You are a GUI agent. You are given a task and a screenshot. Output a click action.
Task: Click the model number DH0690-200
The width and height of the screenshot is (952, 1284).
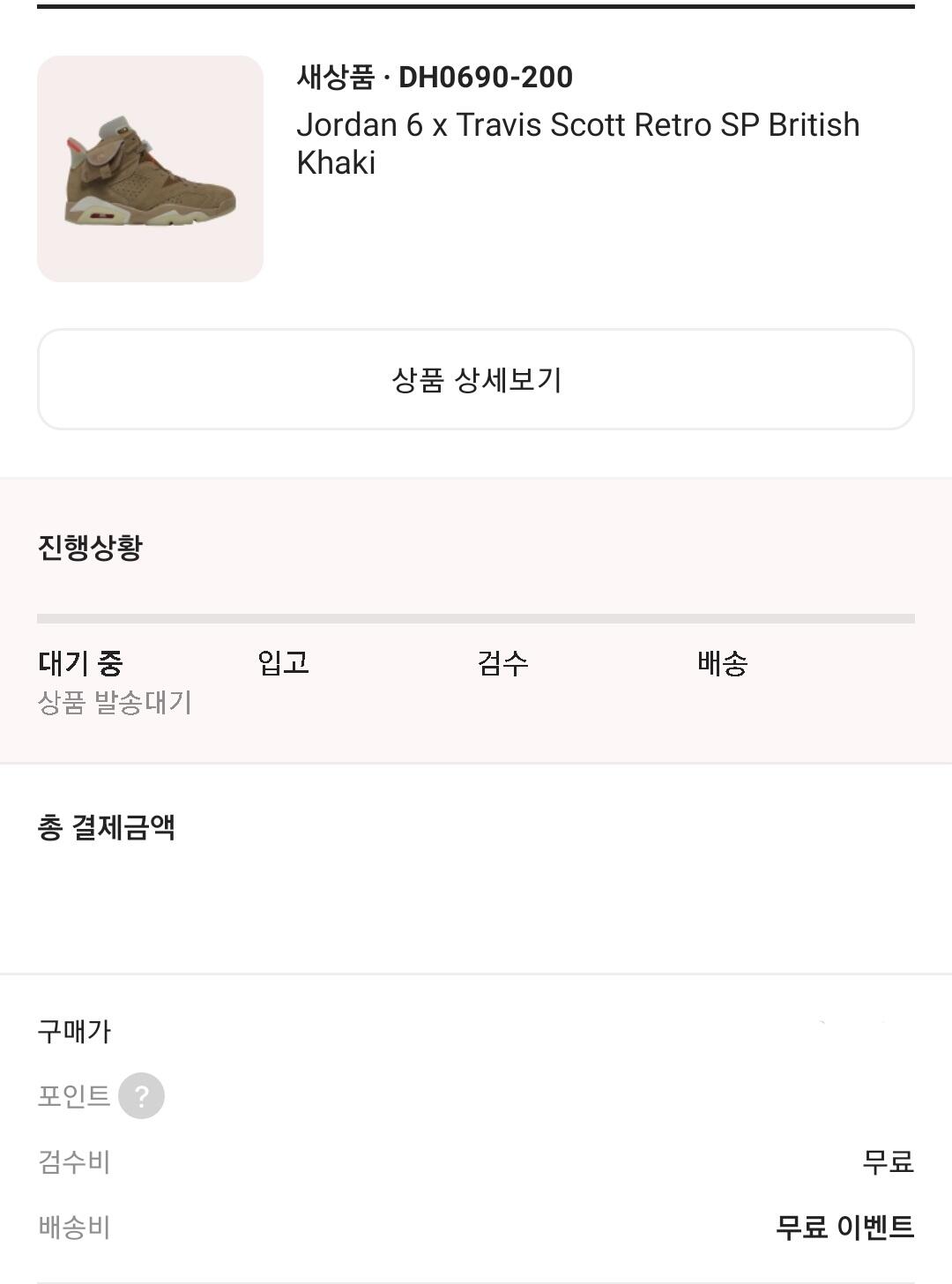pyautogui.click(x=486, y=78)
